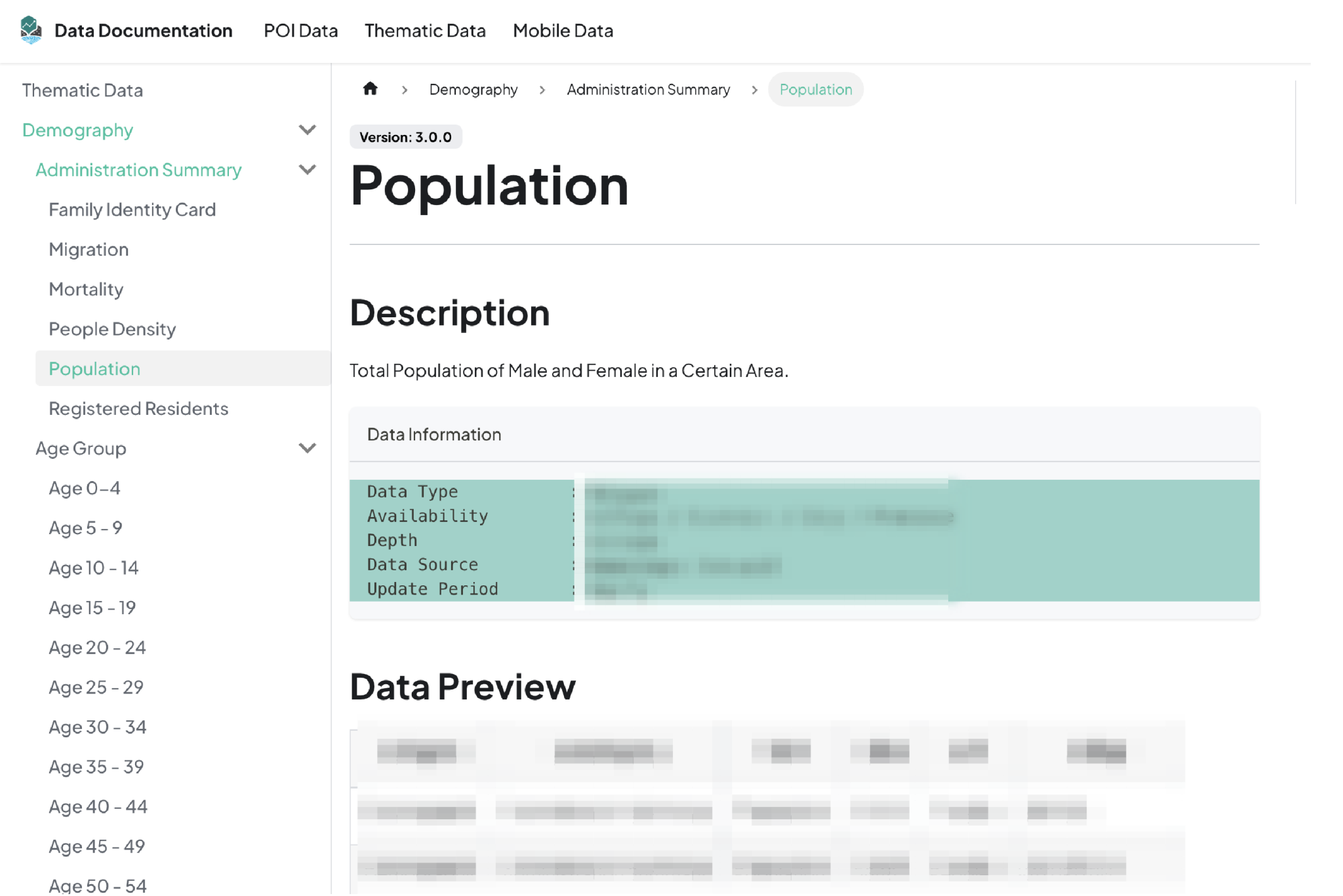This screenshot has width=1343, height=896.
Task: Click the Thematic Data sidebar heading
Action: [82, 90]
